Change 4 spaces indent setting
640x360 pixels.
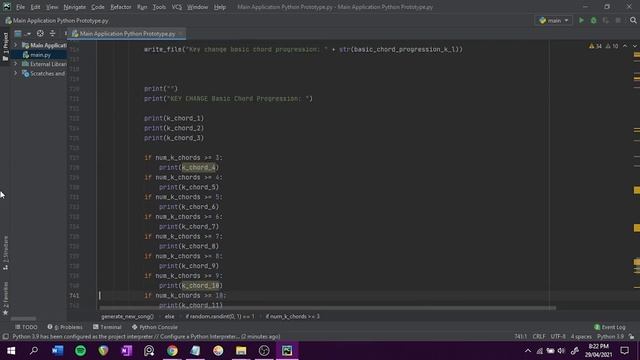point(581,337)
